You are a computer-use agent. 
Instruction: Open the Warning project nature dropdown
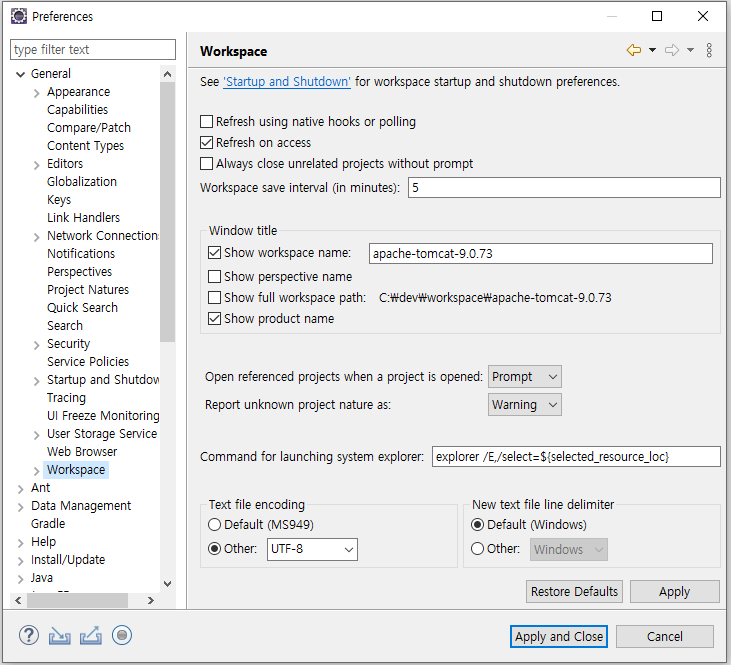[x=524, y=404]
